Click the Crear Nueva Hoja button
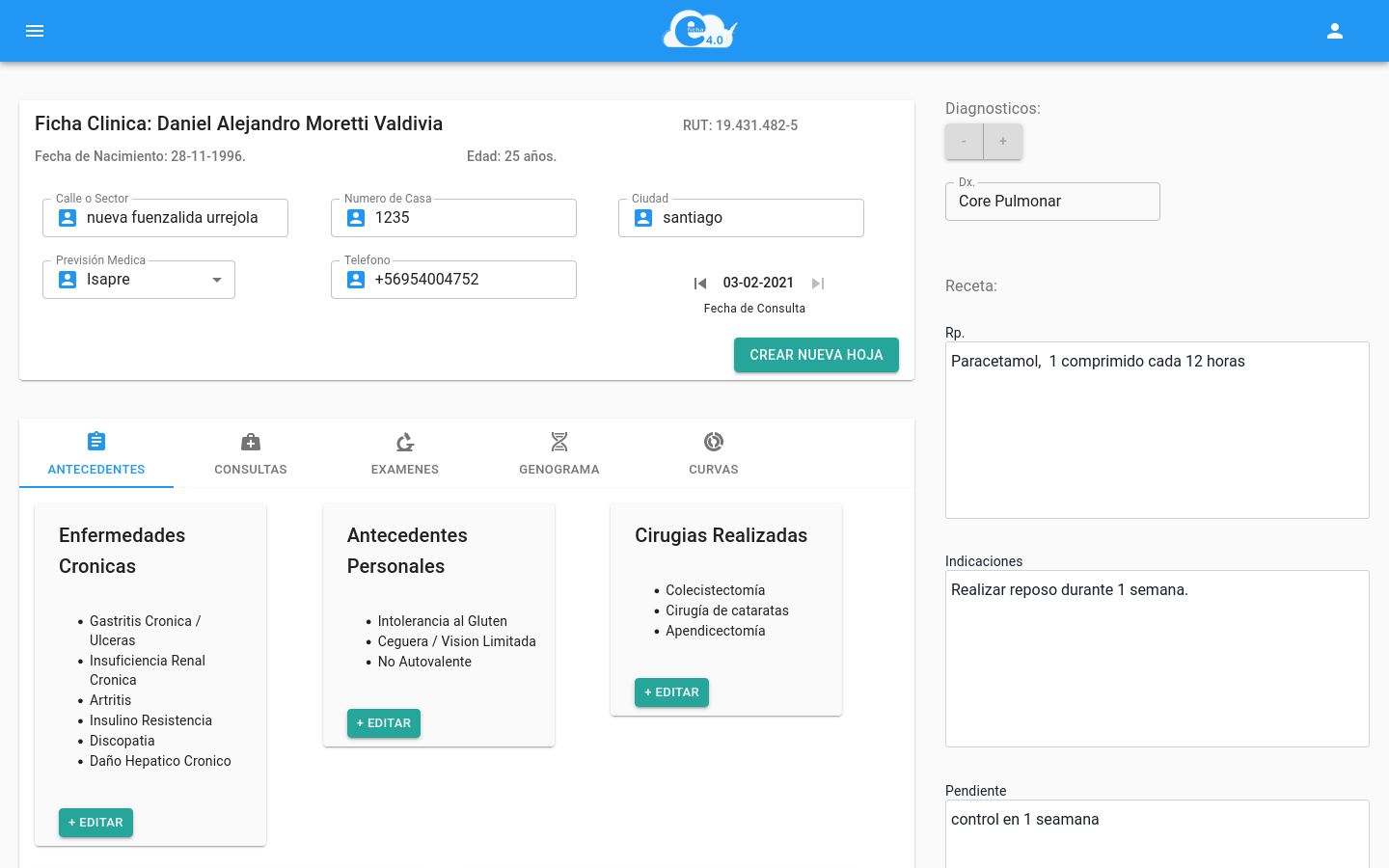The width and height of the screenshot is (1389, 868). (x=816, y=355)
